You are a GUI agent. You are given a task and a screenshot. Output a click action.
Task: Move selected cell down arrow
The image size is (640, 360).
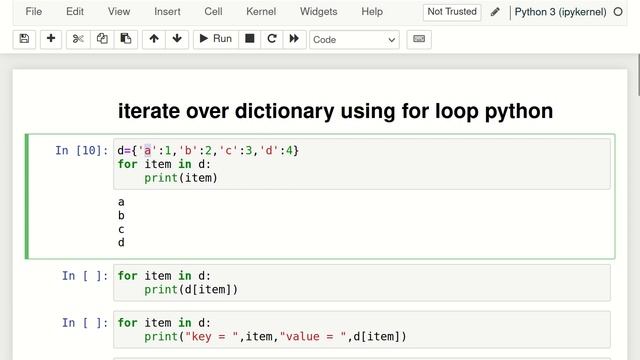(177, 39)
